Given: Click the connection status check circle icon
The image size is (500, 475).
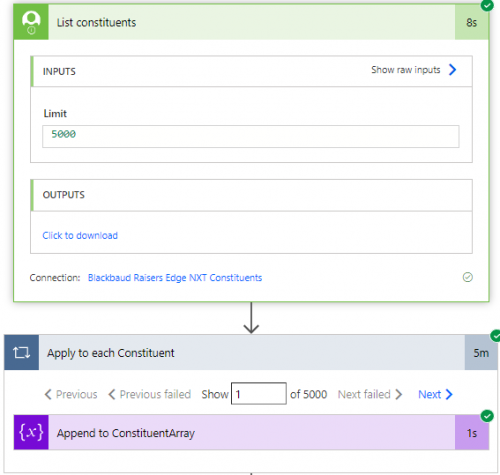Looking at the screenshot, I should (468, 277).
